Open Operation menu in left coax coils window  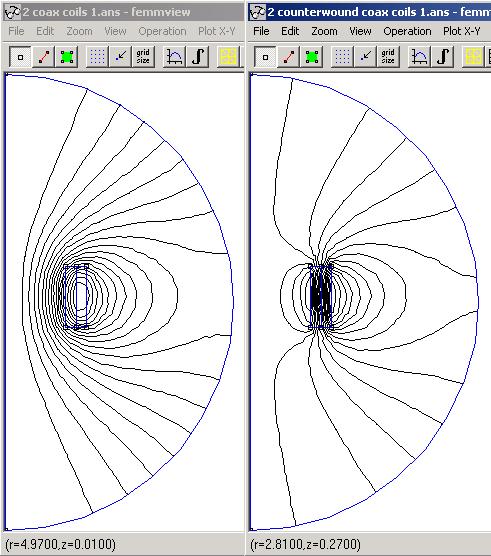point(162,31)
